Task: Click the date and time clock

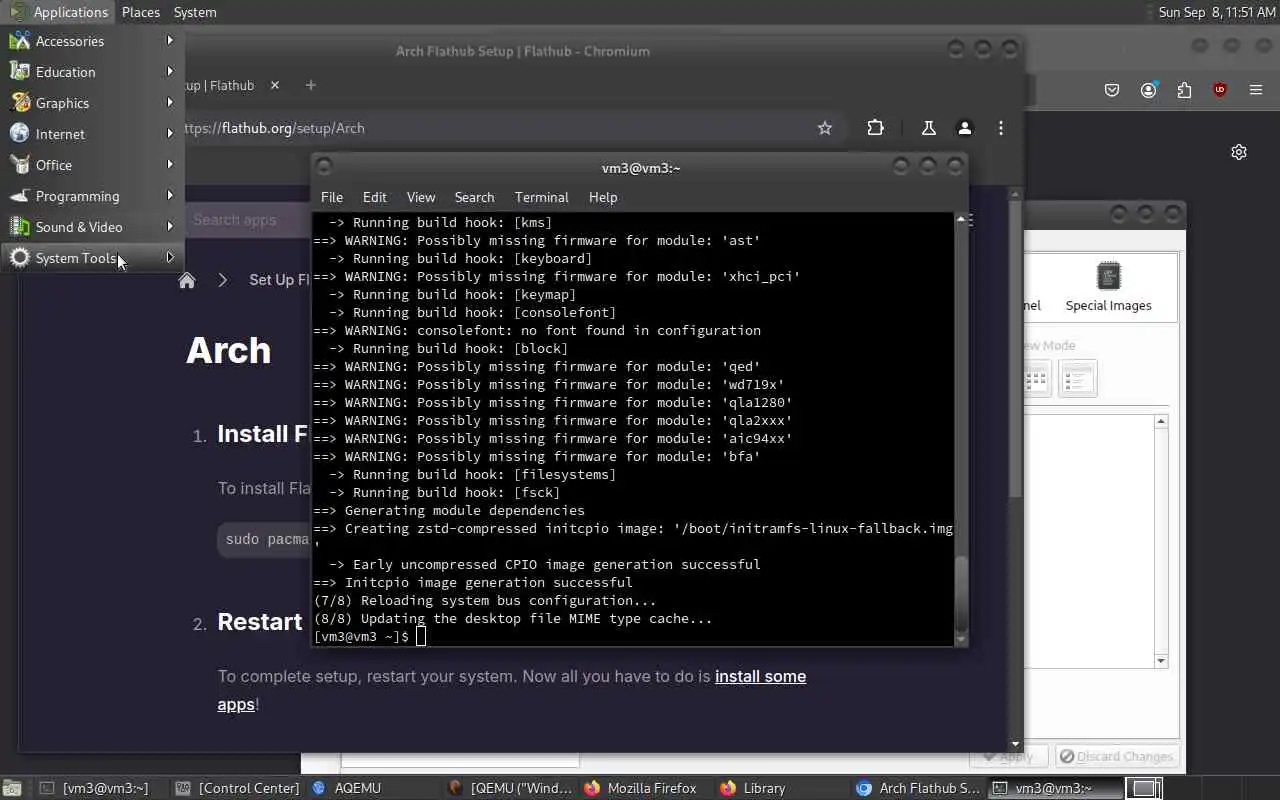Action: coord(1217,12)
